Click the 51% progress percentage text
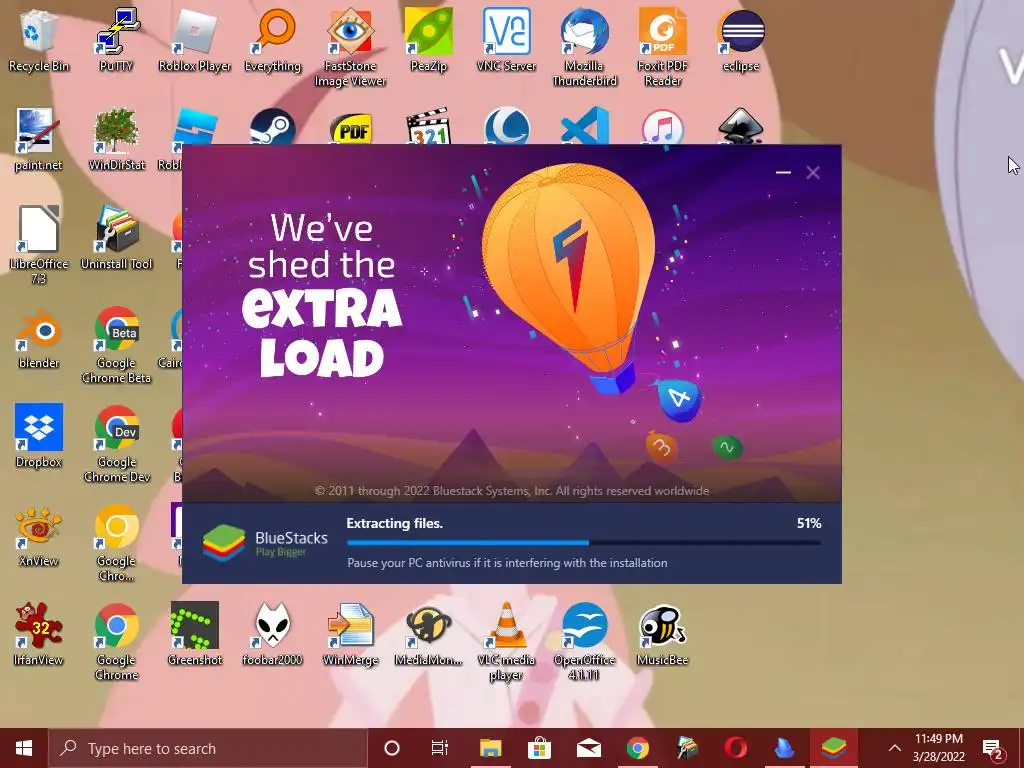 pos(808,523)
